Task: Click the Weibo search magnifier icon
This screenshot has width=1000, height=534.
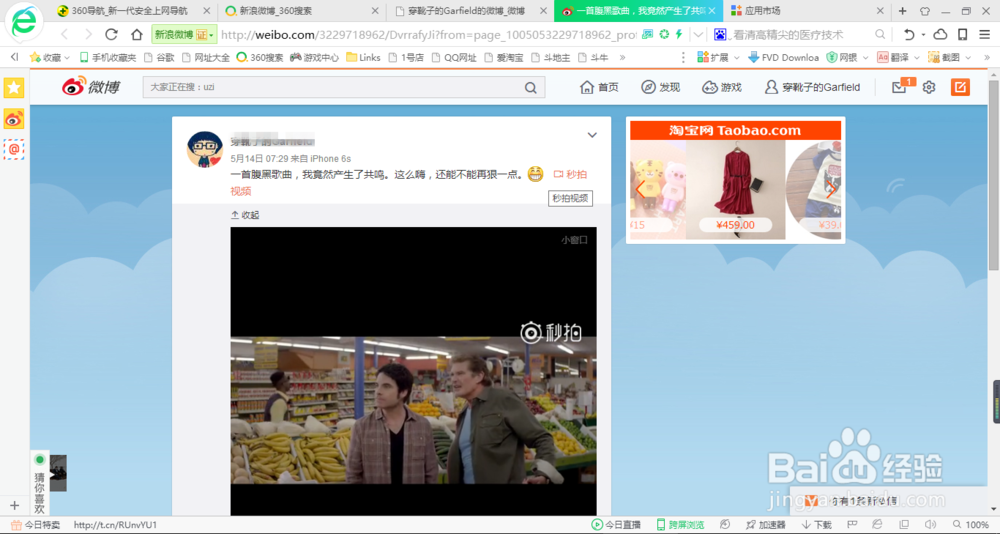Action: (x=531, y=87)
